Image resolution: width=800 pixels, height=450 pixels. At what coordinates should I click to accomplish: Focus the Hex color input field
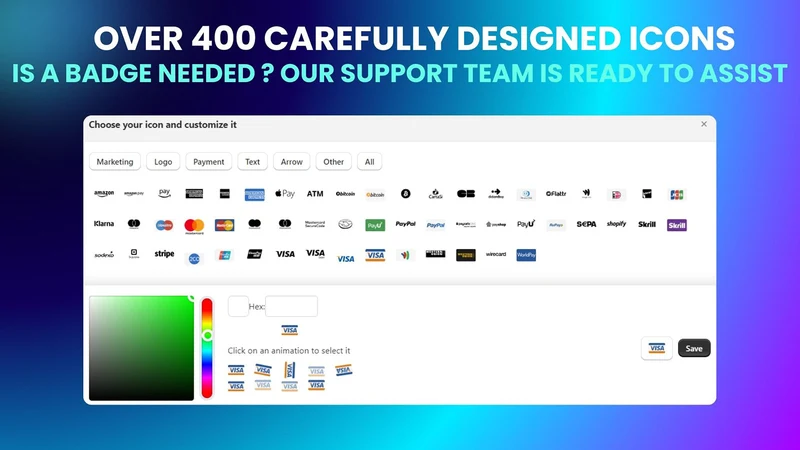pos(291,306)
